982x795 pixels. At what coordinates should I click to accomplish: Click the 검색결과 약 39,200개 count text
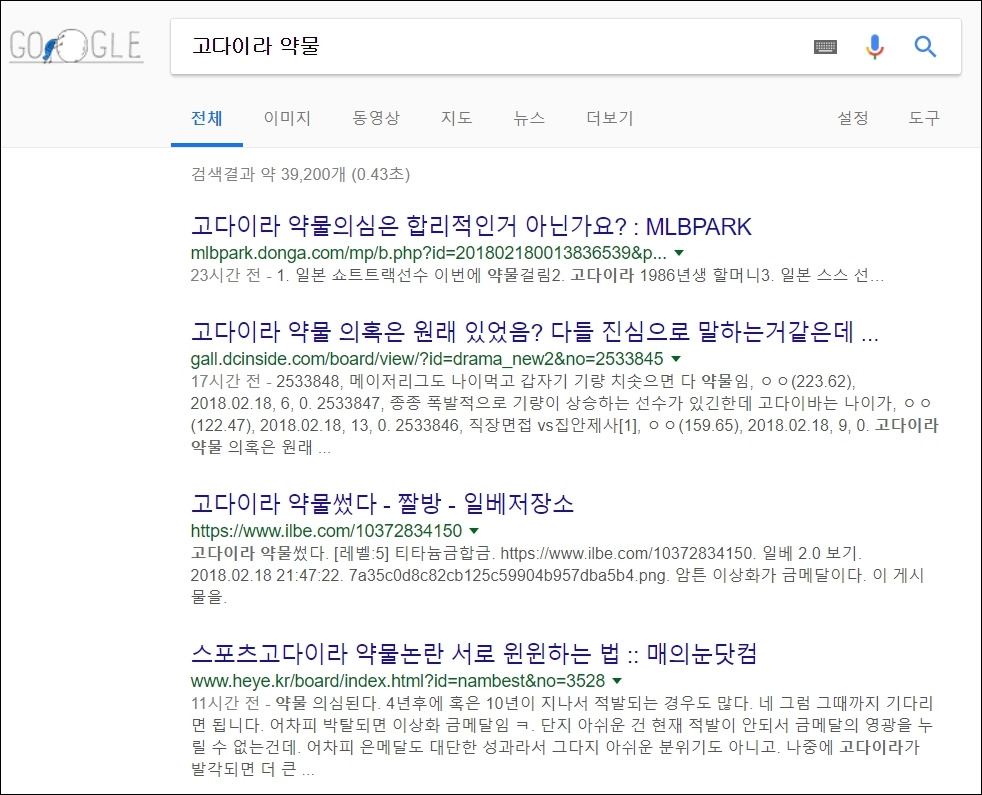click(x=300, y=174)
